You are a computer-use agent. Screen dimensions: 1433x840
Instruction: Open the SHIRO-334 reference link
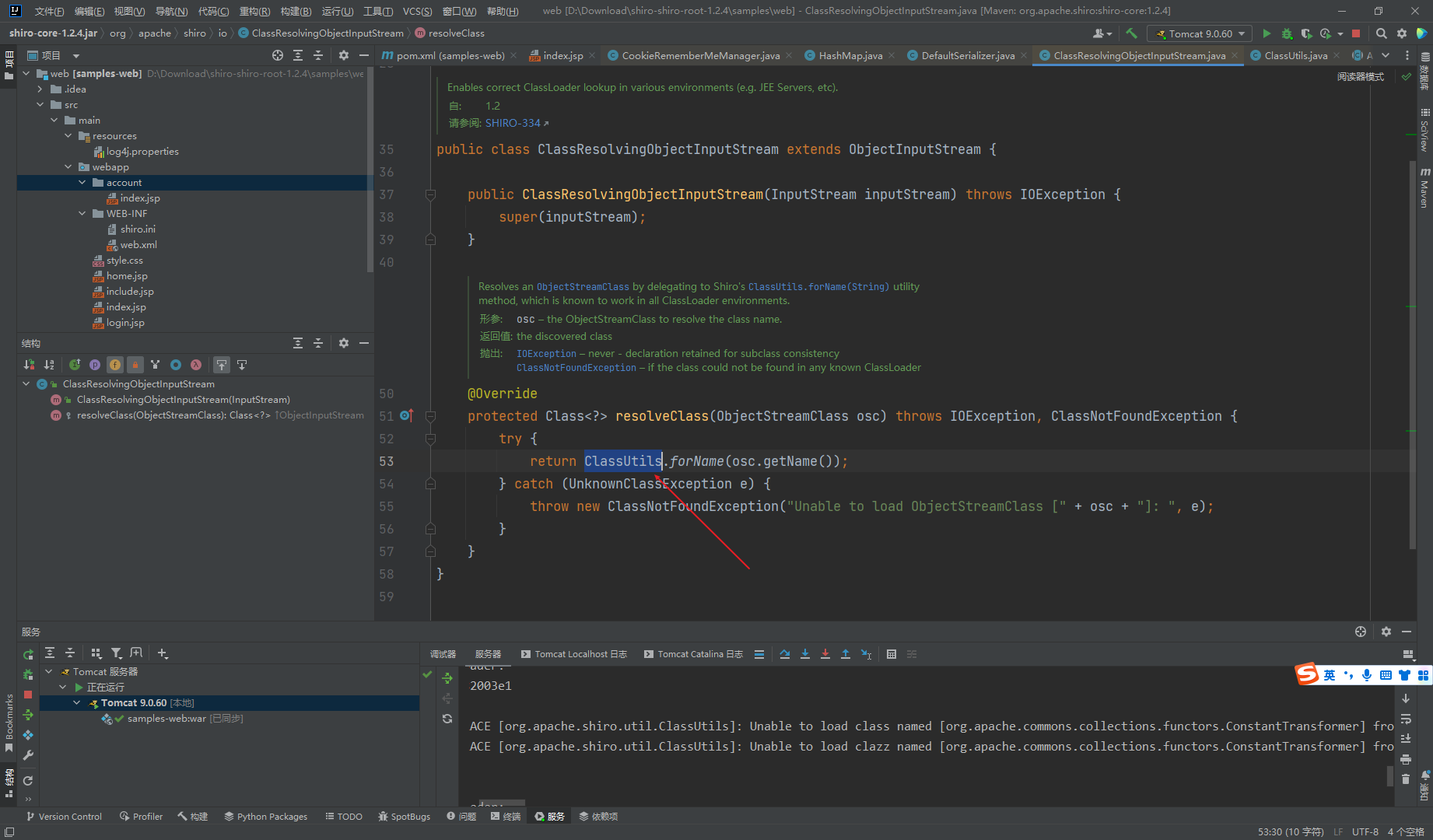[x=513, y=123]
